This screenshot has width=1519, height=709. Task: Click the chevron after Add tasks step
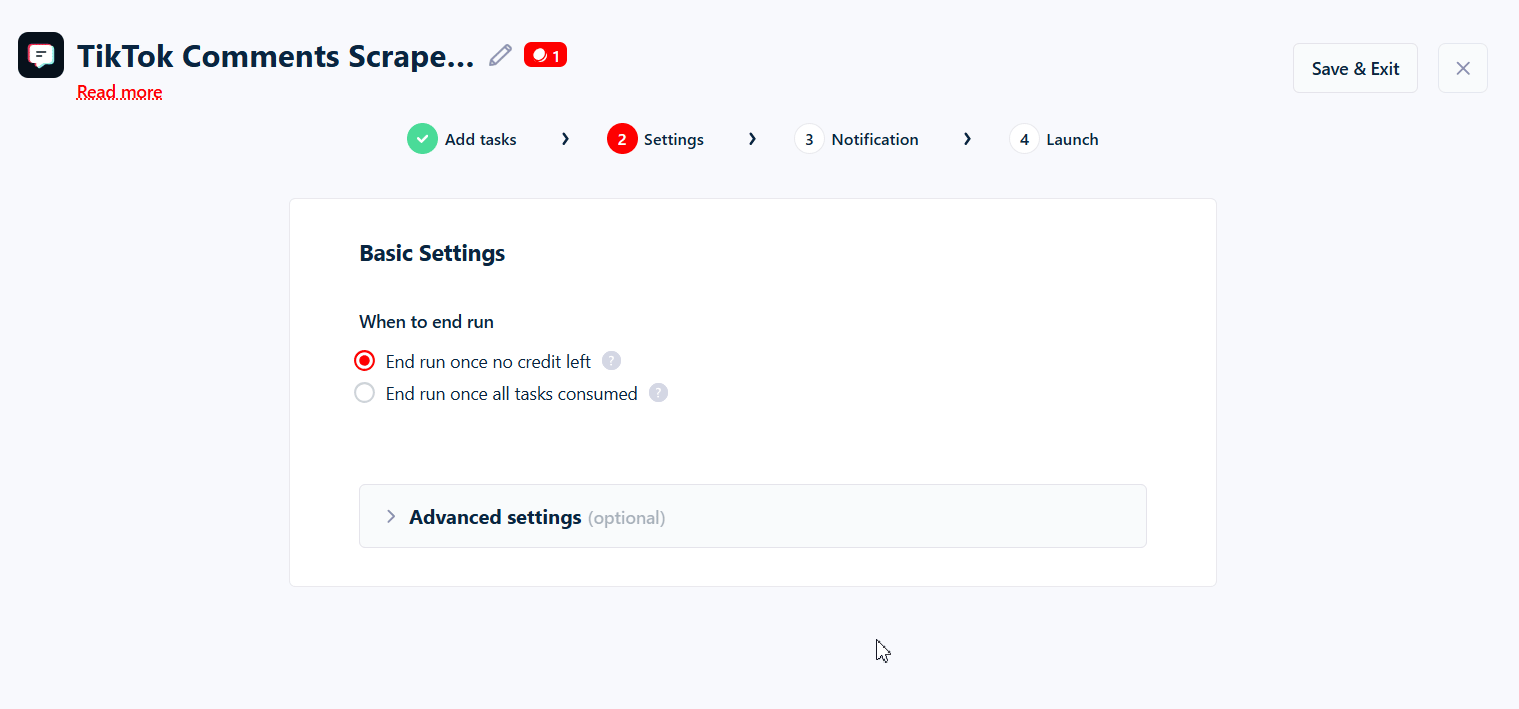click(x=565, y=138)
